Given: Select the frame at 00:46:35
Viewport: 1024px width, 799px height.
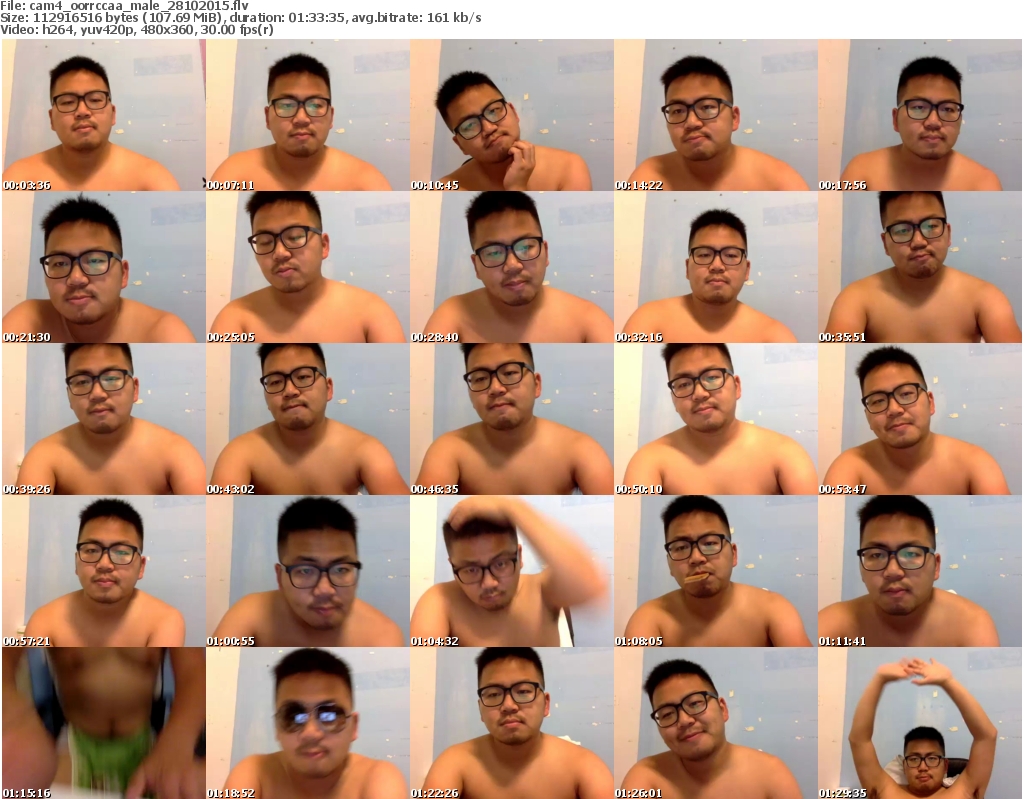Looking at the screenshot, I should point(512,419).
